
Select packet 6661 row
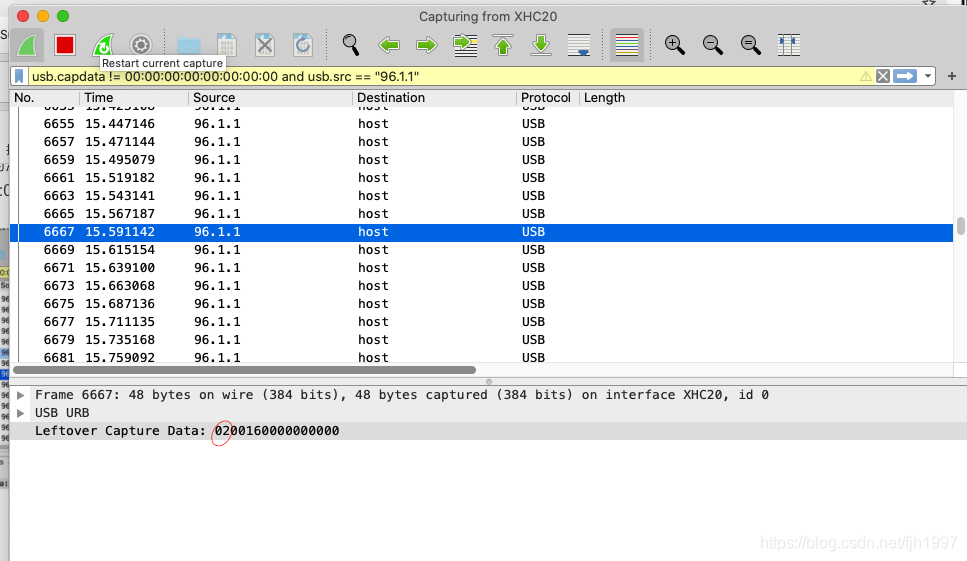481,178
